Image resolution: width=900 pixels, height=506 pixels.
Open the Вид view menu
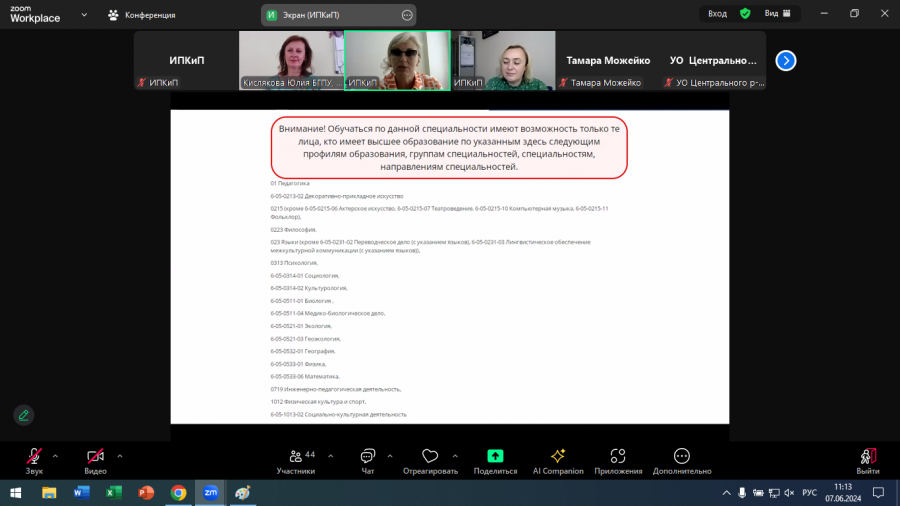778,14
